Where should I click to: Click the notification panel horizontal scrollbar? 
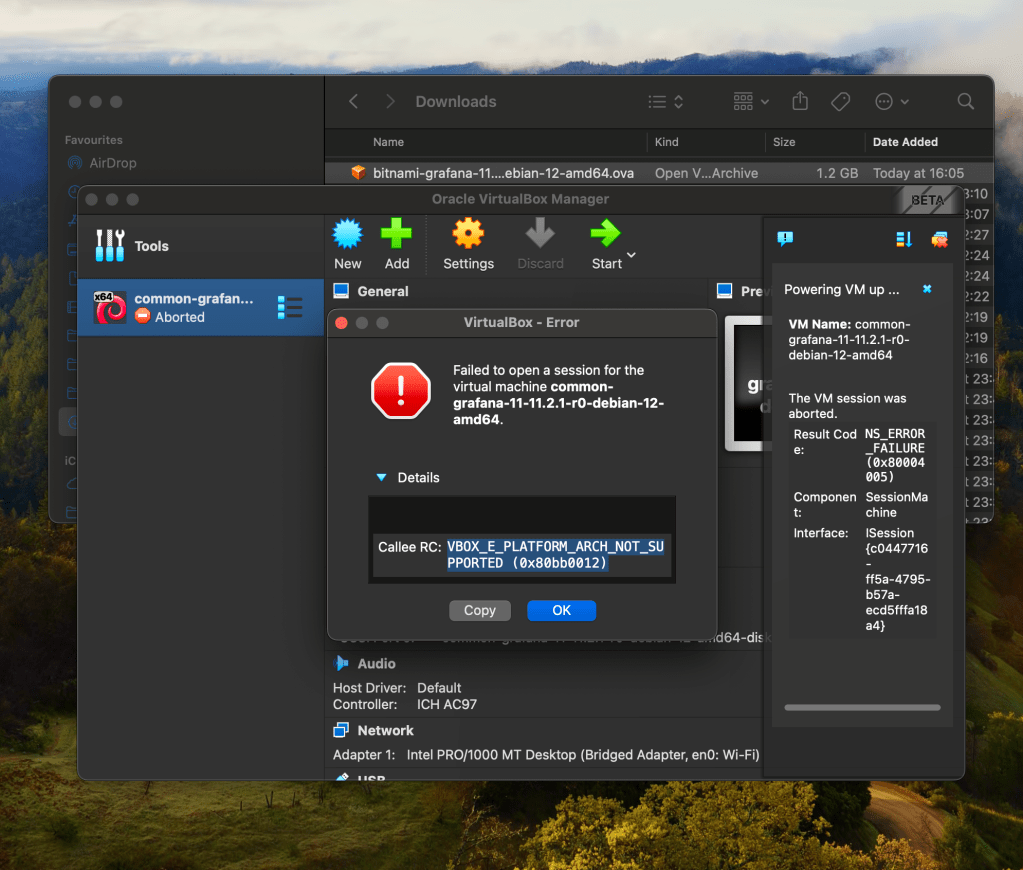(x=862, y=707)
